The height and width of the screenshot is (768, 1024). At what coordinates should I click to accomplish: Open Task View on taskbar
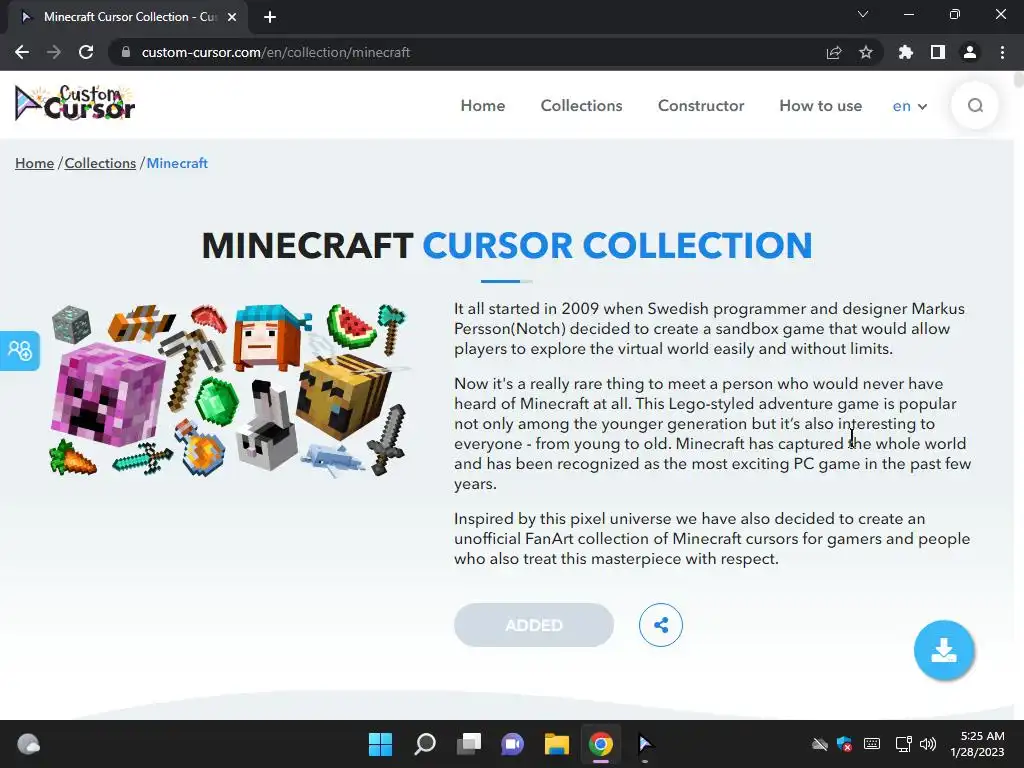(469, 744)
